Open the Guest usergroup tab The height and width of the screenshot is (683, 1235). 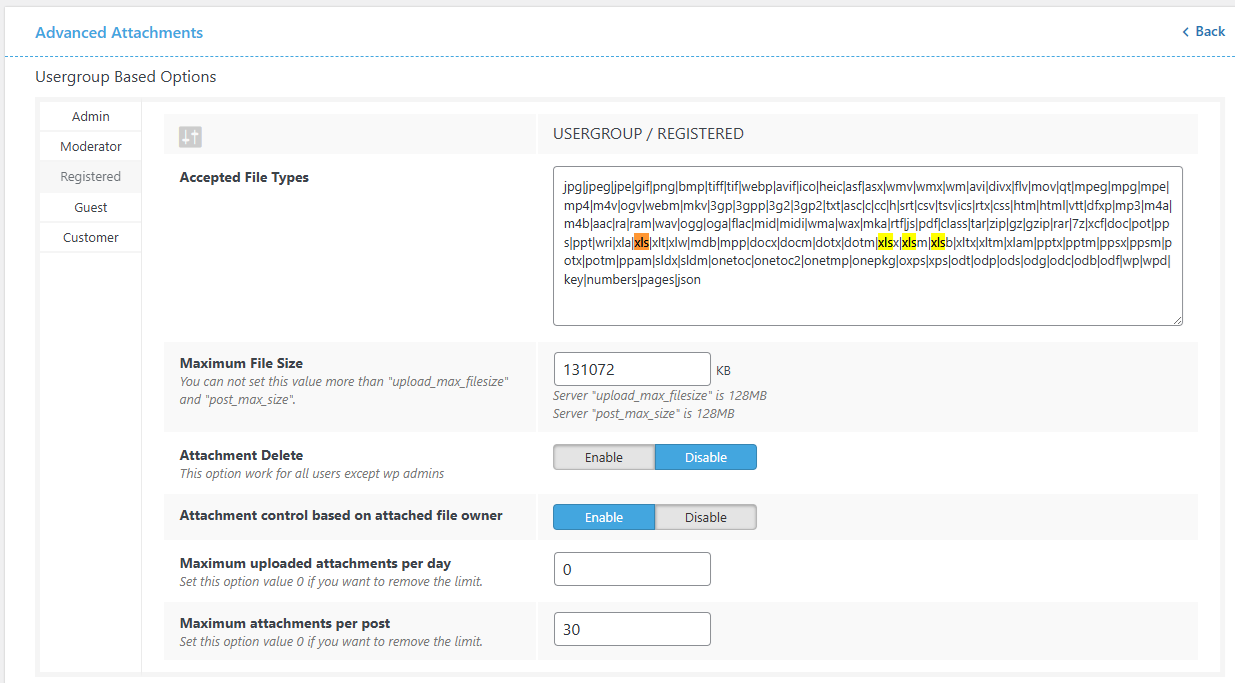pyautogui.click(x=90, y=207)
